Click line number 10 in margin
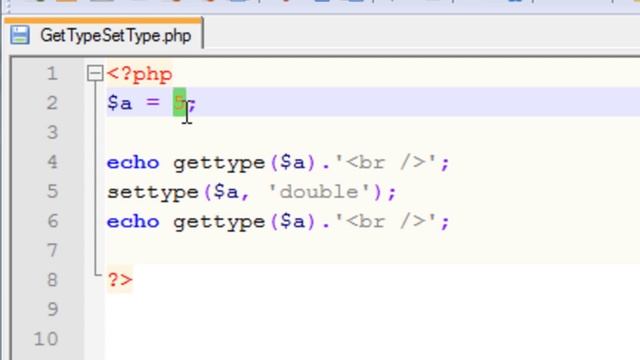This screenshot has width=640, height=360. [x=45, y=339]
